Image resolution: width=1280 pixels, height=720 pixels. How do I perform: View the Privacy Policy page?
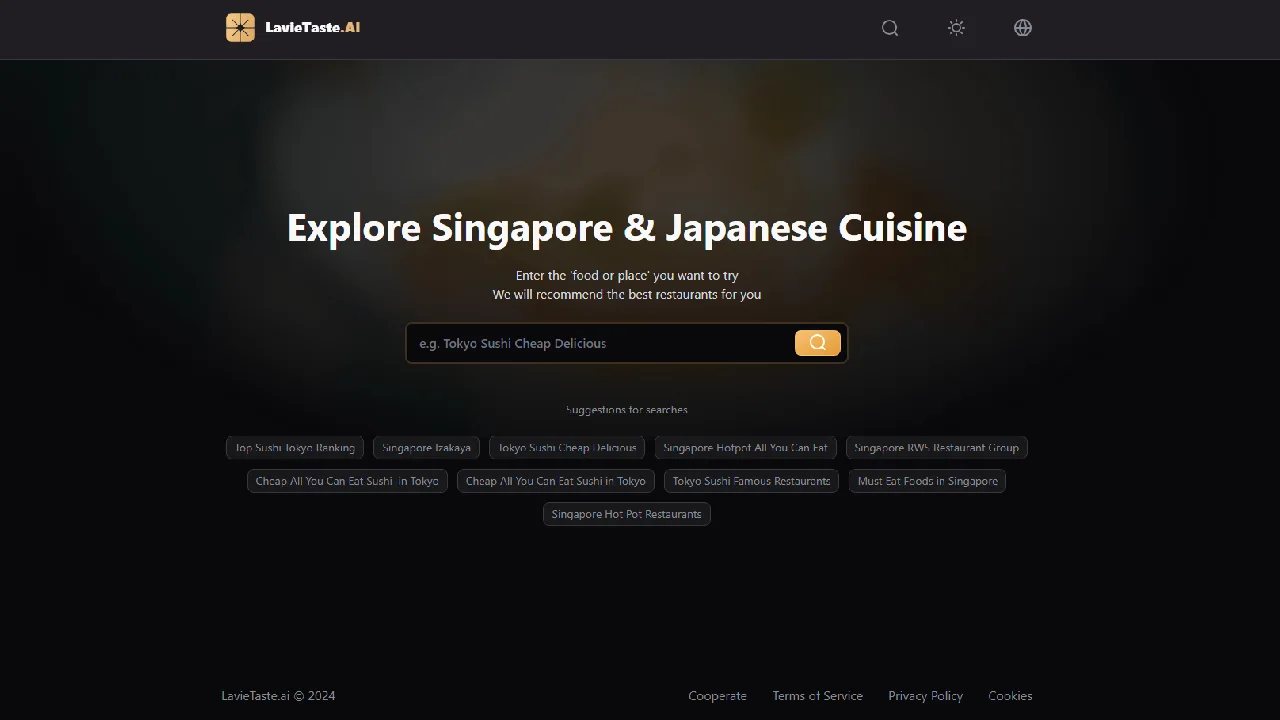(925, 696)
